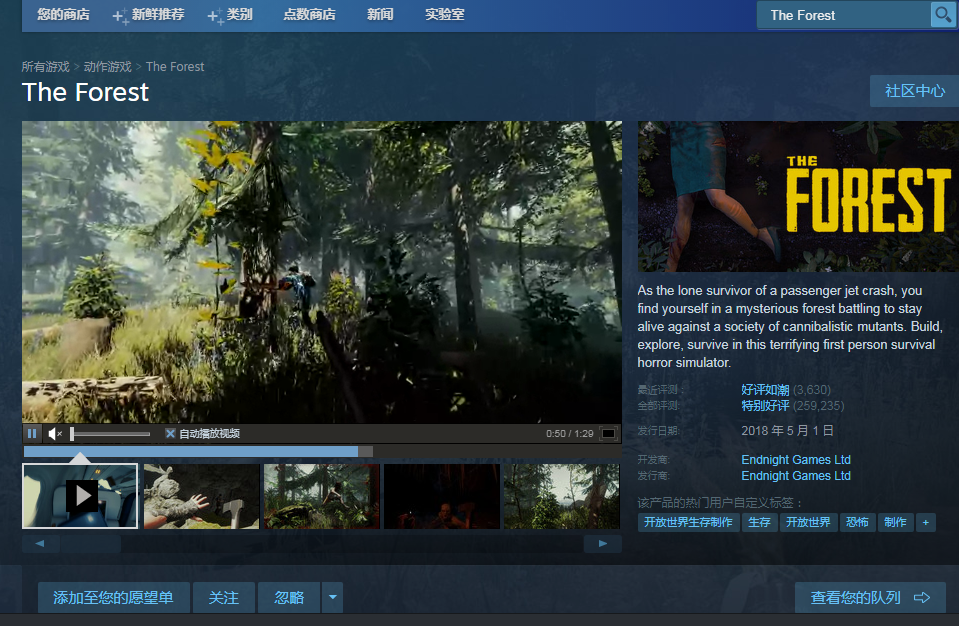Click the thumbnail strip scrollbar handle
Screen dimensions: 959x626
point(90,543)
